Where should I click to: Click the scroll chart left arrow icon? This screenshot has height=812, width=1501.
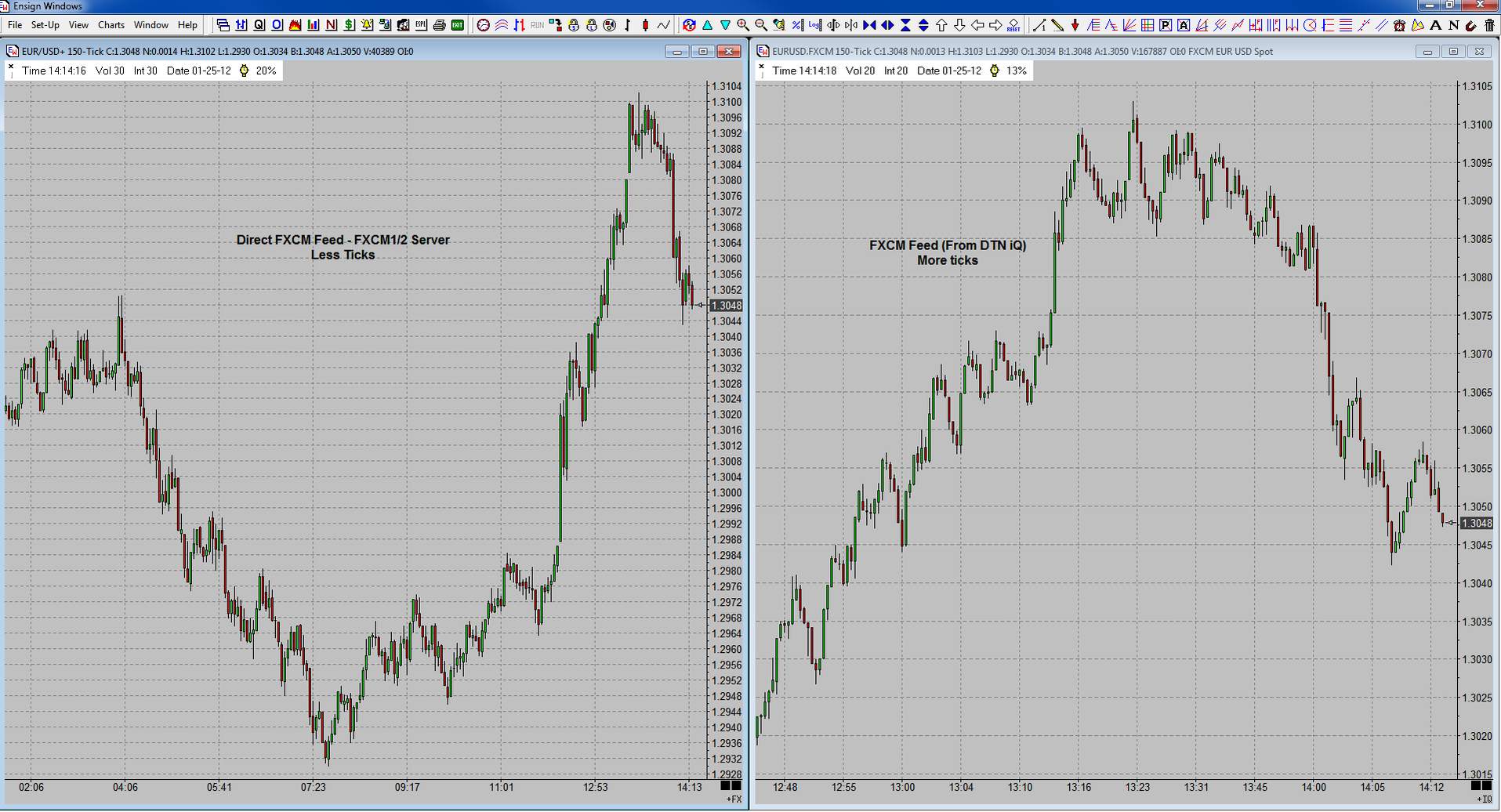coord(977,25)
